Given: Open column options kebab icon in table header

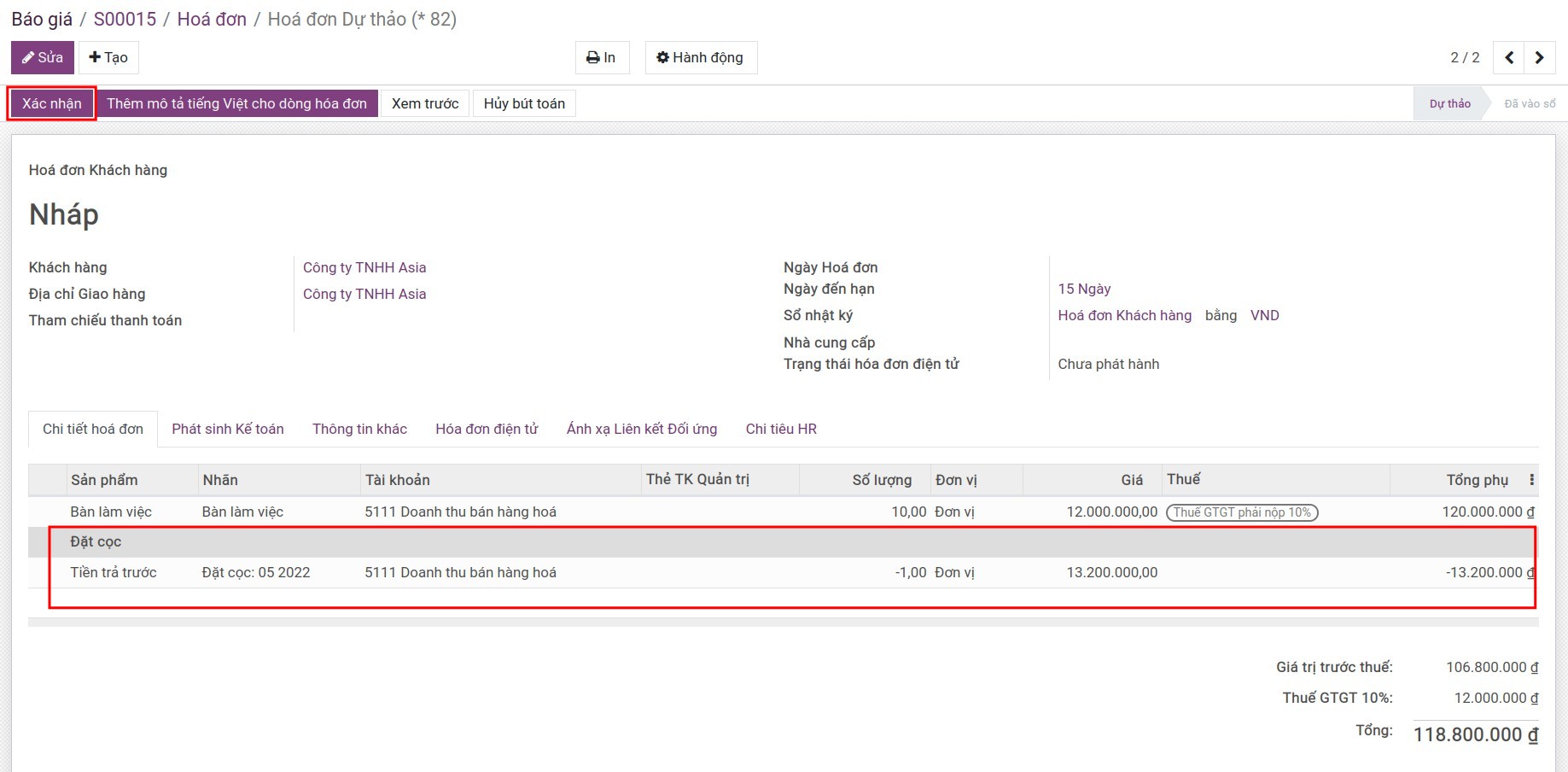Looking at the screenshot, I should pos(1531,480).
